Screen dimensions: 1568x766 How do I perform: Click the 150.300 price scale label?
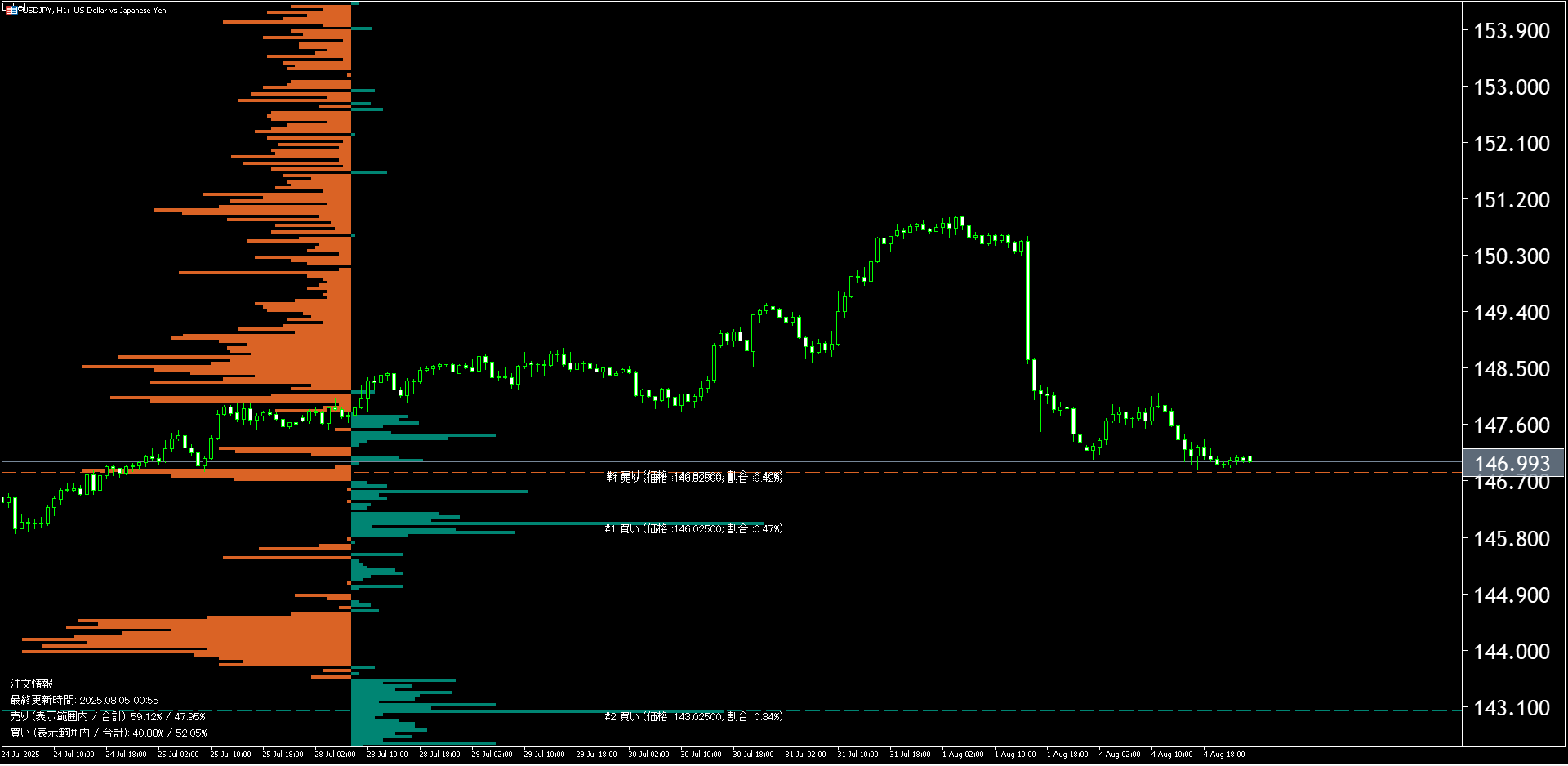coord(1511,256)
